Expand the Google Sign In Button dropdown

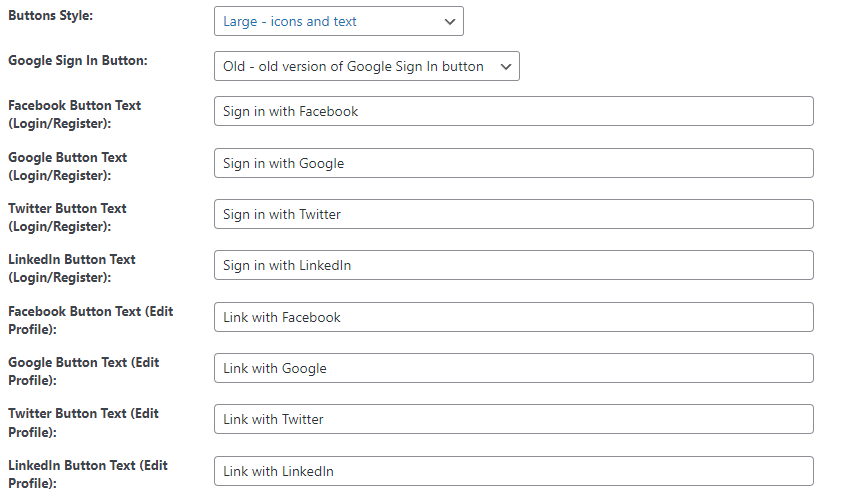coord(367,66)
